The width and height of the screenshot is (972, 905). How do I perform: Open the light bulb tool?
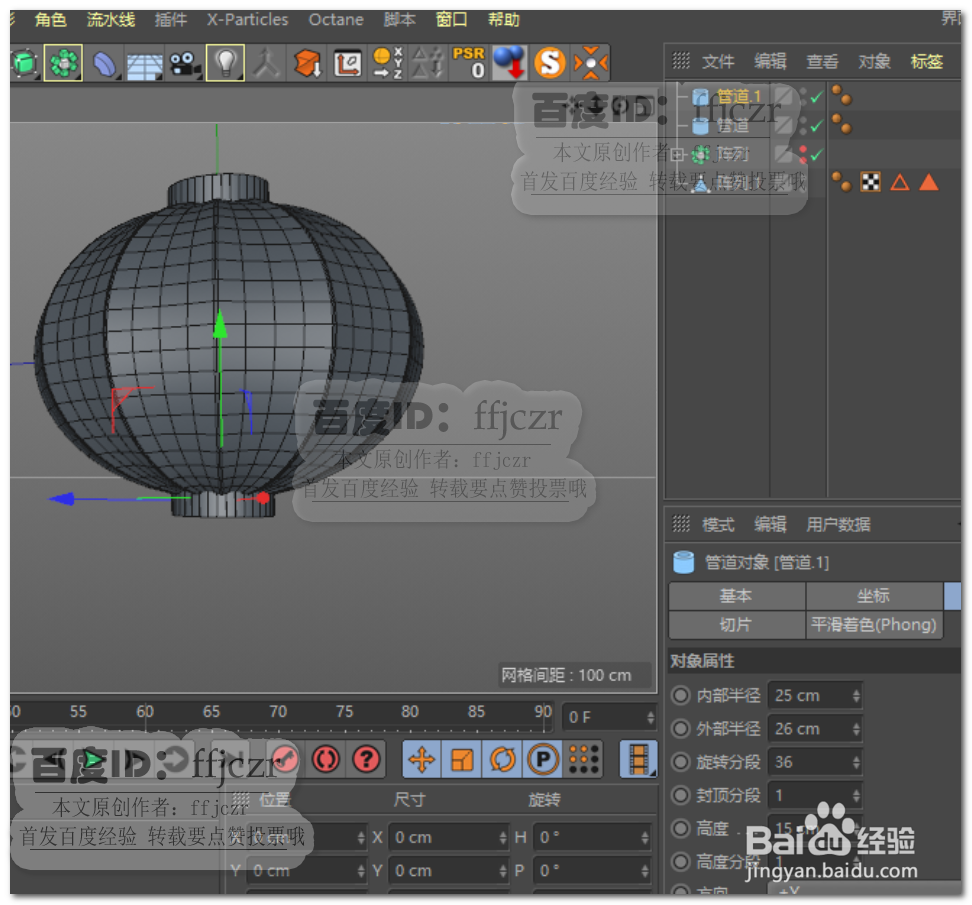tap(225, 63)
